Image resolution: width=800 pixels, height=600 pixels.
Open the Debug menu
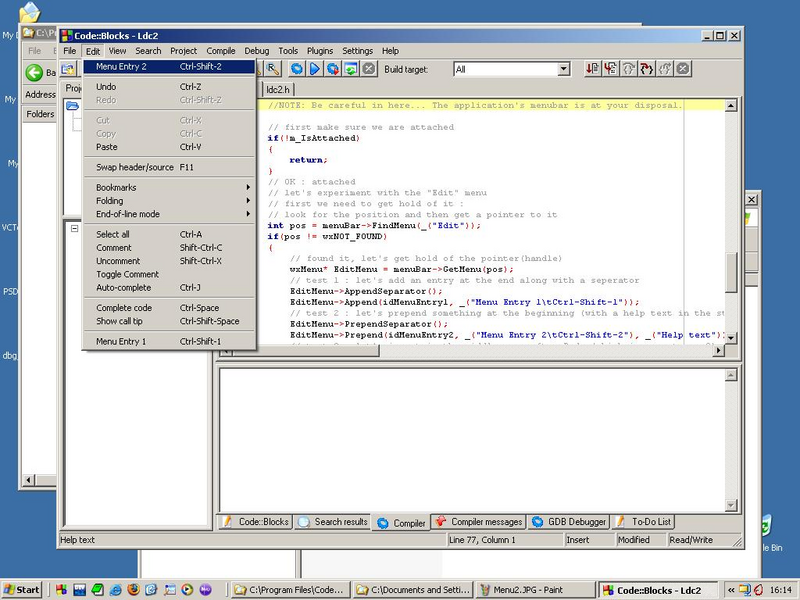pyautogui.click(x=256, y=51)
